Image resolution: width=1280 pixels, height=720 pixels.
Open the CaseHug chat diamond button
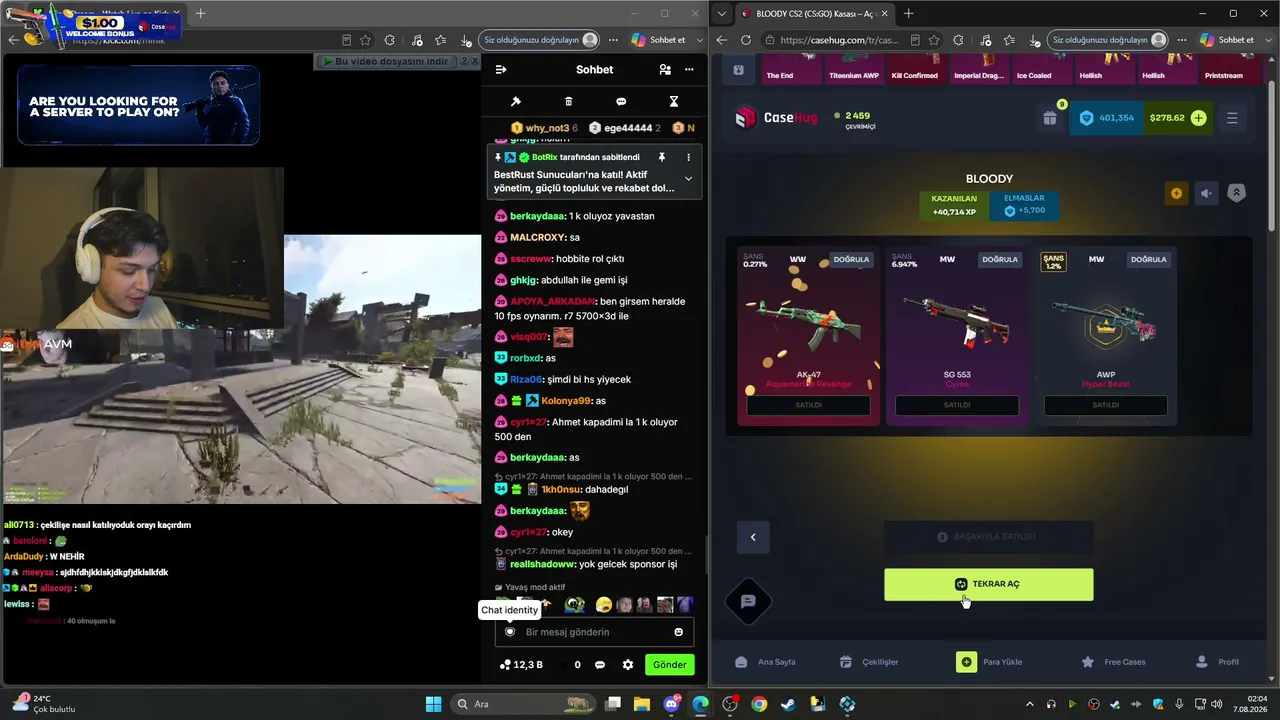pos(748,601)
